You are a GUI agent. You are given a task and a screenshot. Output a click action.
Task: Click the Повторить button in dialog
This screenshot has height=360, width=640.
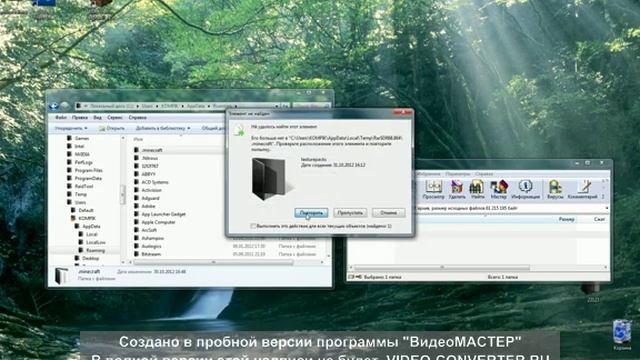pyautogui.click(x=311, y=213)
